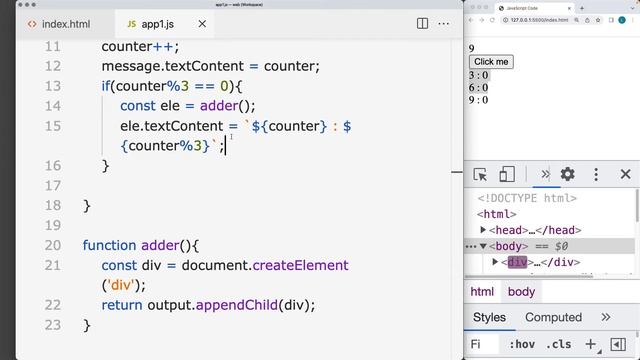Add a new style rule

[x=591, y=344]
